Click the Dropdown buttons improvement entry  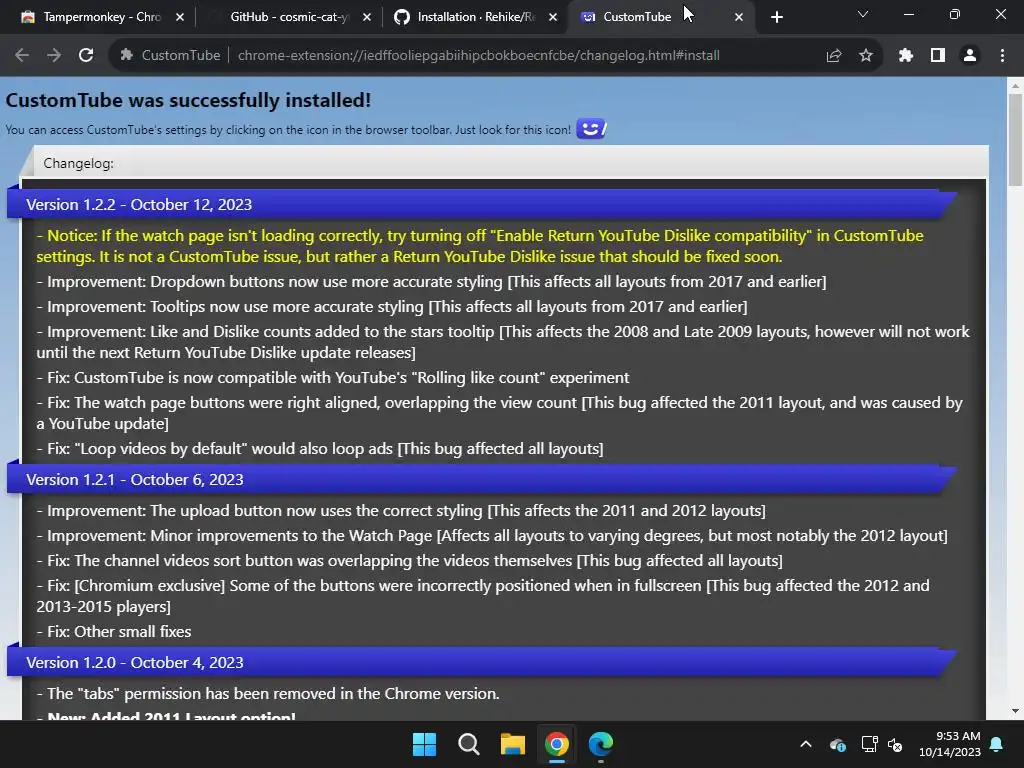(431, 281)
